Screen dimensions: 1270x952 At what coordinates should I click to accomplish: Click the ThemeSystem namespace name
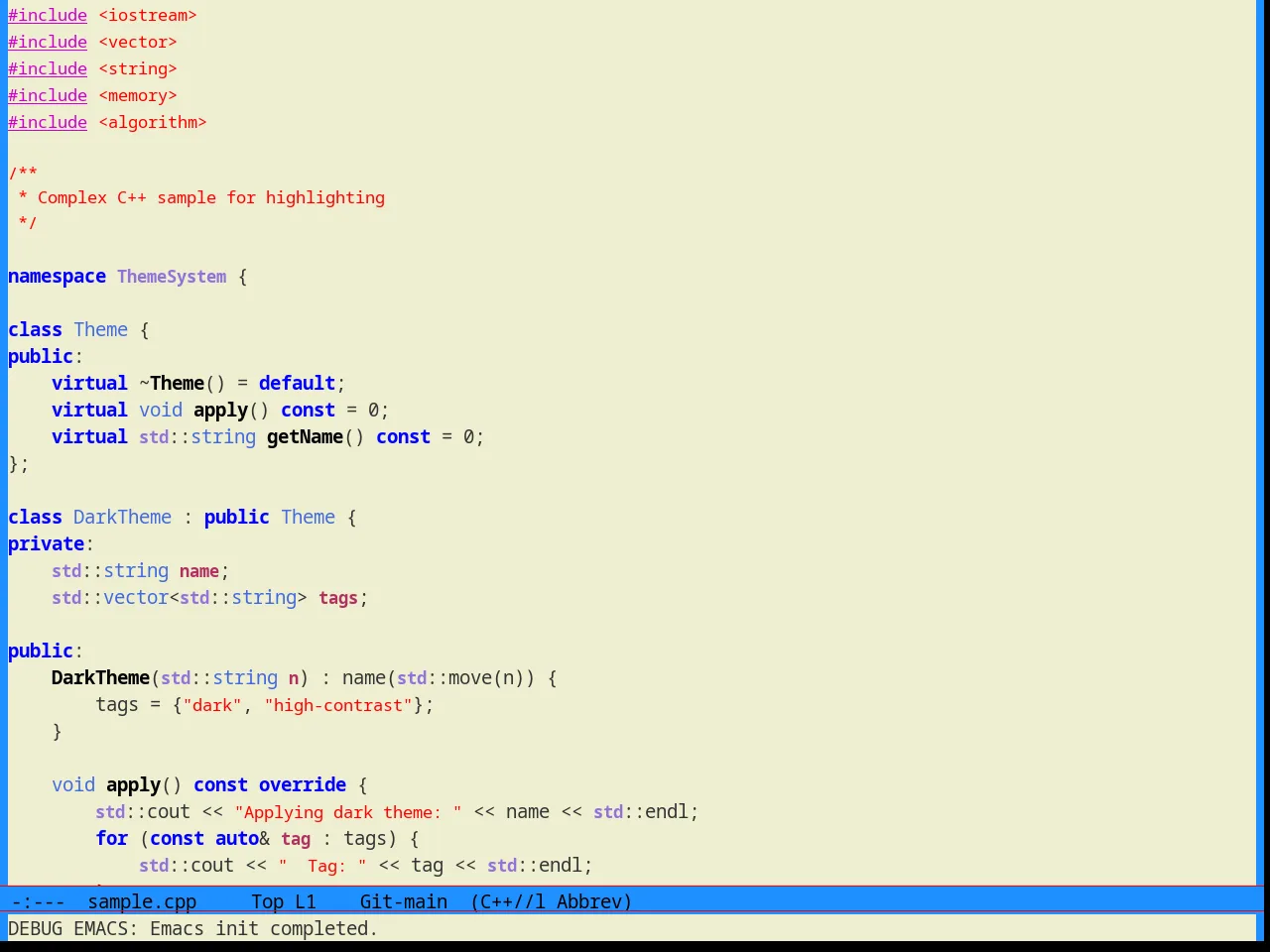[x=172, y=276]
